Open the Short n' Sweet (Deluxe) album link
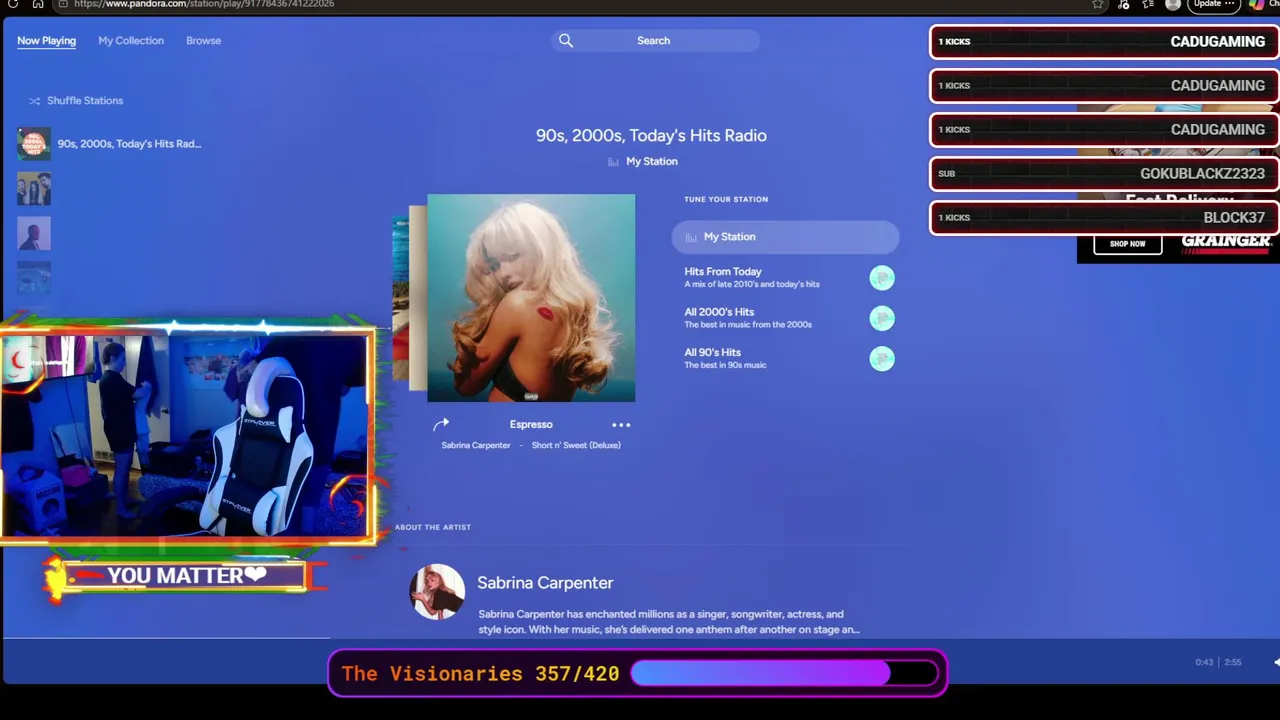Screen dimensions: 1280x720 [576, 445]
